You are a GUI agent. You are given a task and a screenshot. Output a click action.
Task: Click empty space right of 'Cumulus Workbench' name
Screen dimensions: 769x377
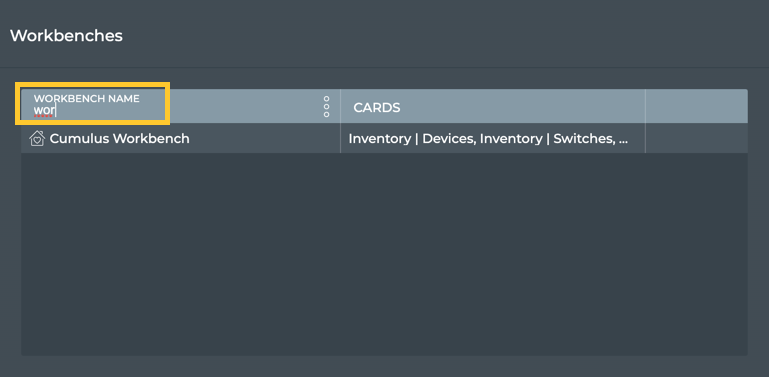point(265,138)
